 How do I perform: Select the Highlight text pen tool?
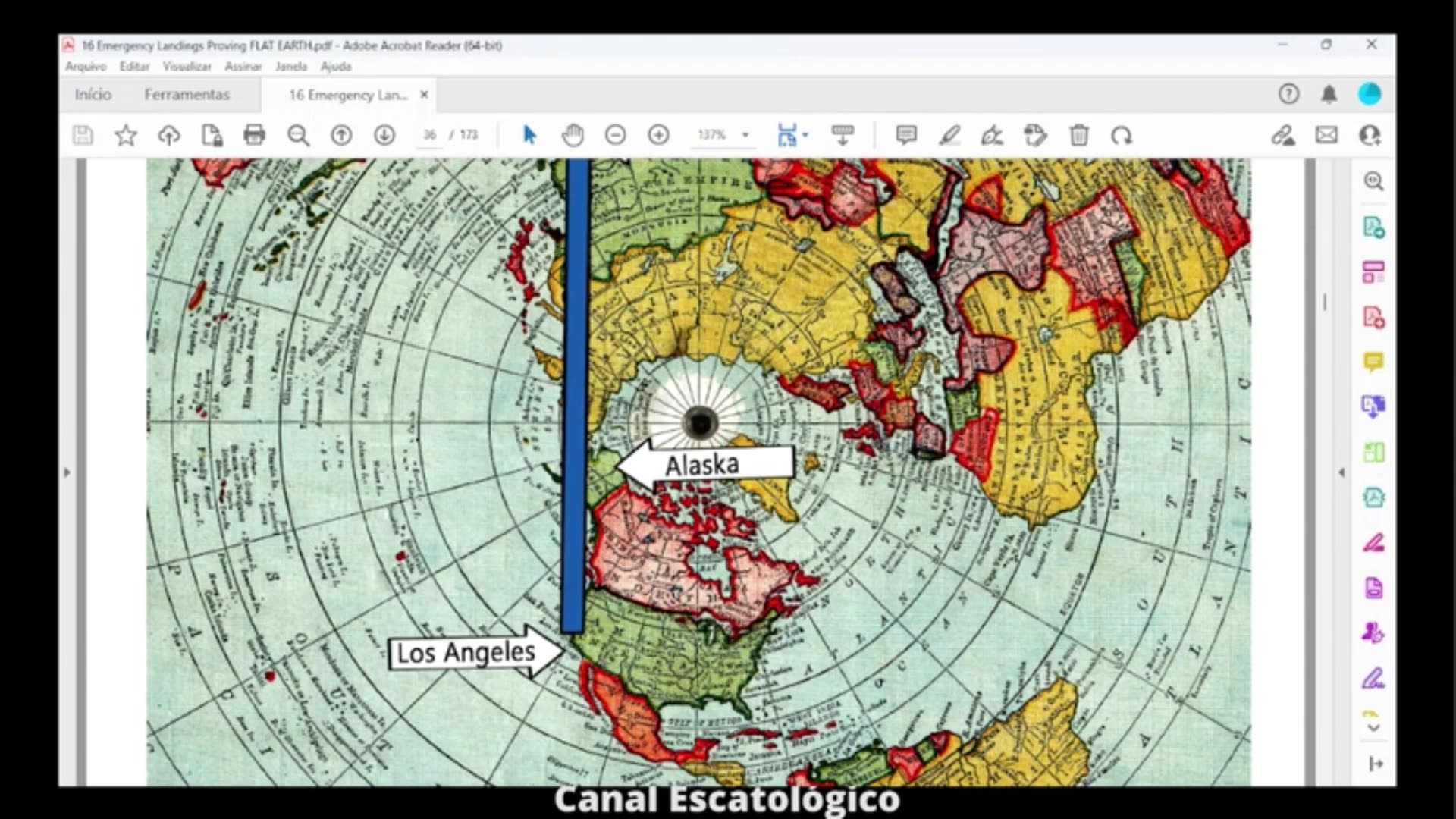coord(949,135)
